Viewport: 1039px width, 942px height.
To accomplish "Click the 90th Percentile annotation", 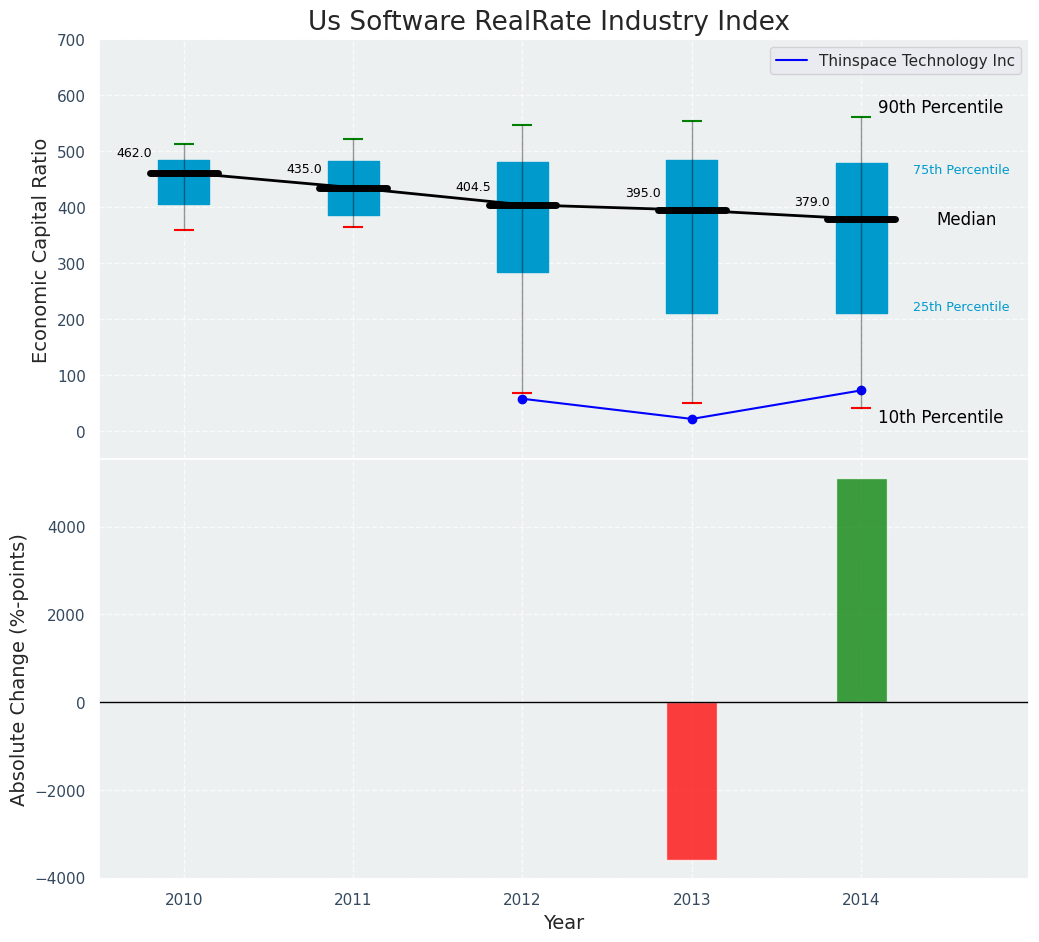I will click(x=940, y=107).
